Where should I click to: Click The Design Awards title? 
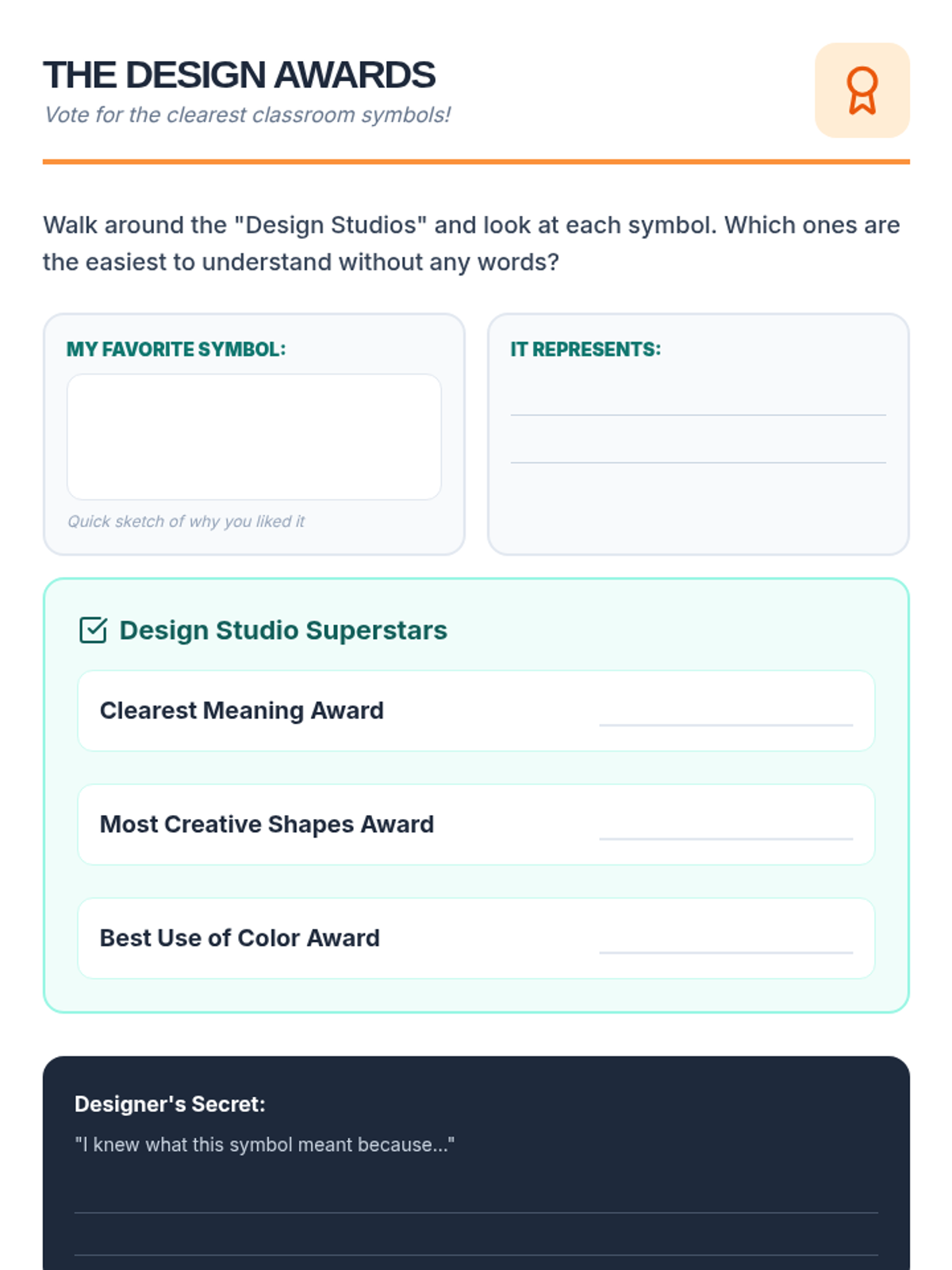239,75
